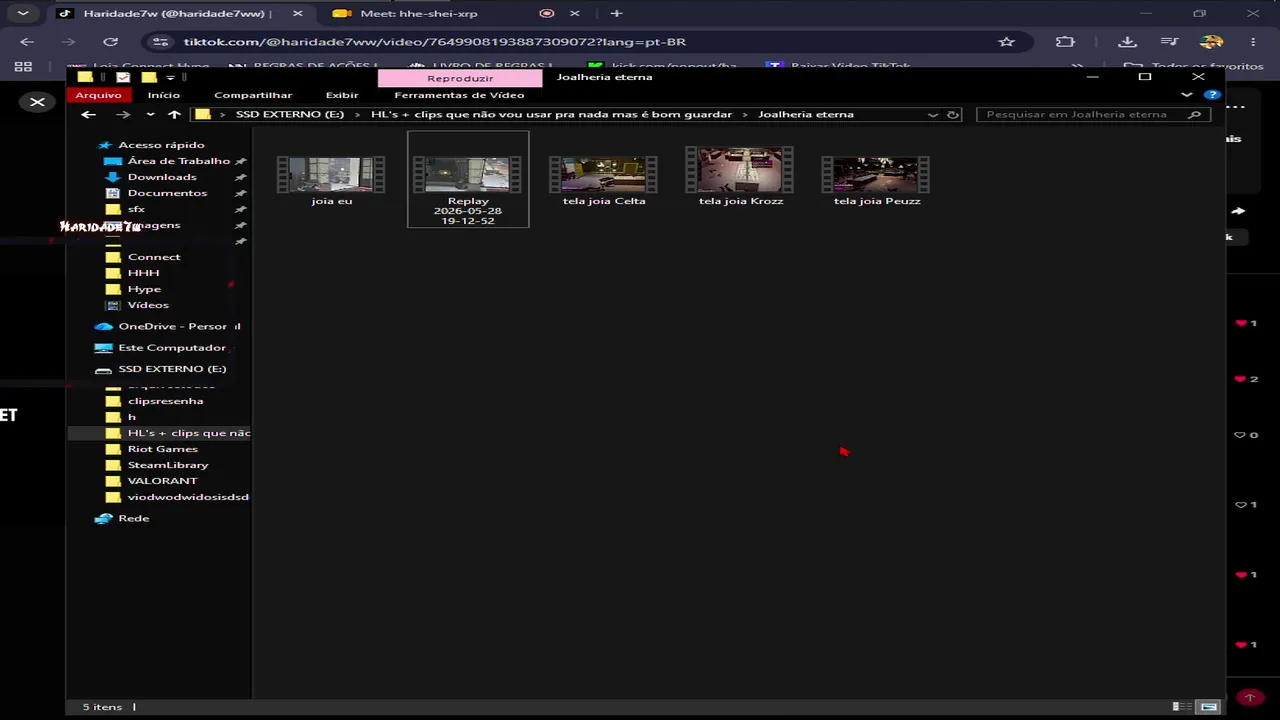Select the Ferramentas de Vídeo tab
The height and width of the screenshot is (720, 1280).
(x=459, y=95)
